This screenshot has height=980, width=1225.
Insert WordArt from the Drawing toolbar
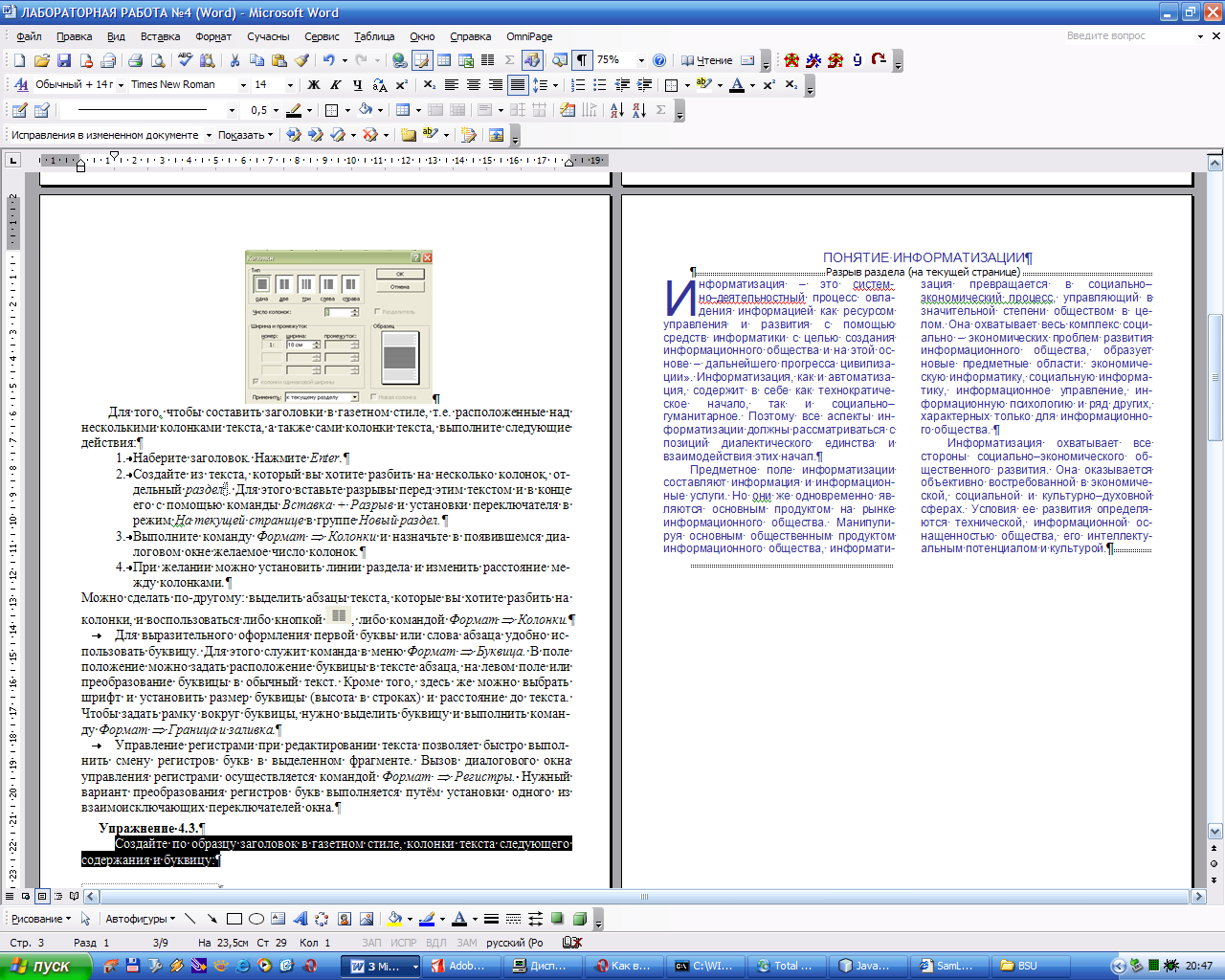(x=301, y=919)
